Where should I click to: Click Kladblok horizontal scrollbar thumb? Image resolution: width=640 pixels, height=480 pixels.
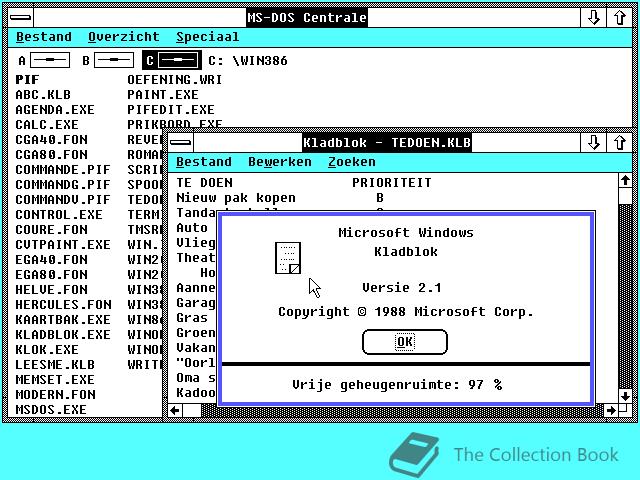pos(192,410)
